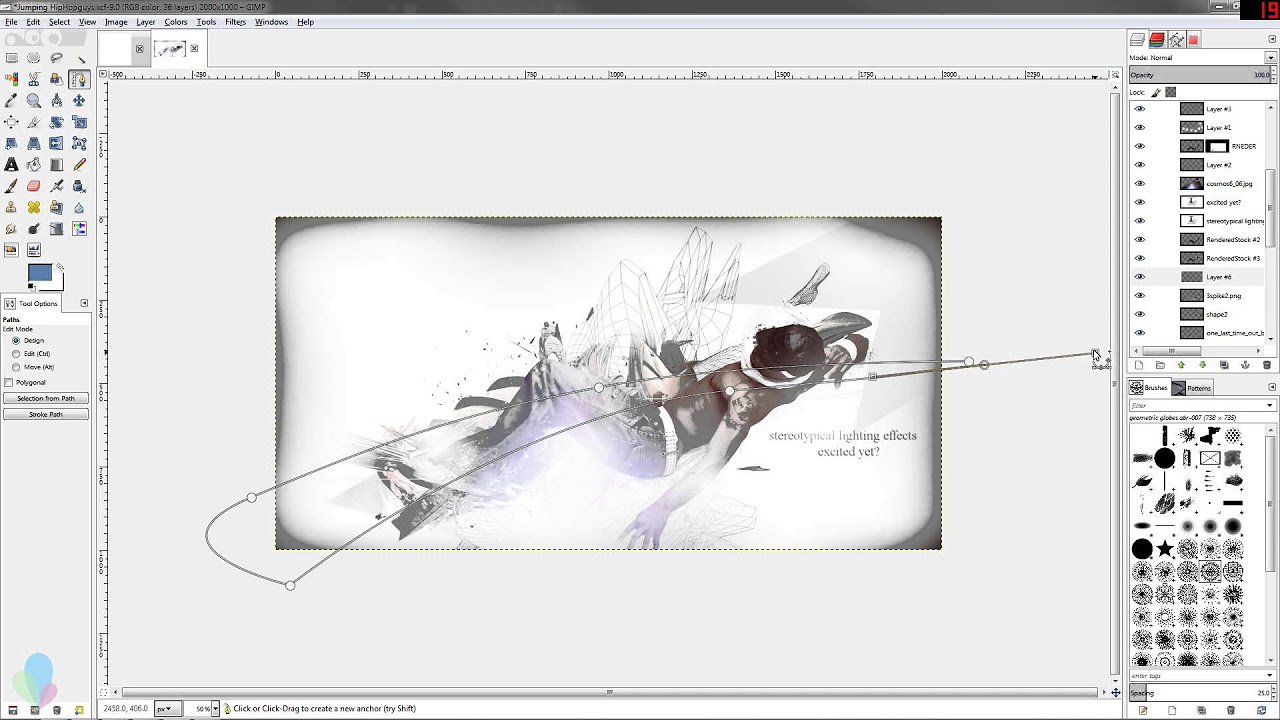This screenshot has width=1280, height=720.
Task: Click the foreground blue color swatch
Action: [x=39, y=273]
